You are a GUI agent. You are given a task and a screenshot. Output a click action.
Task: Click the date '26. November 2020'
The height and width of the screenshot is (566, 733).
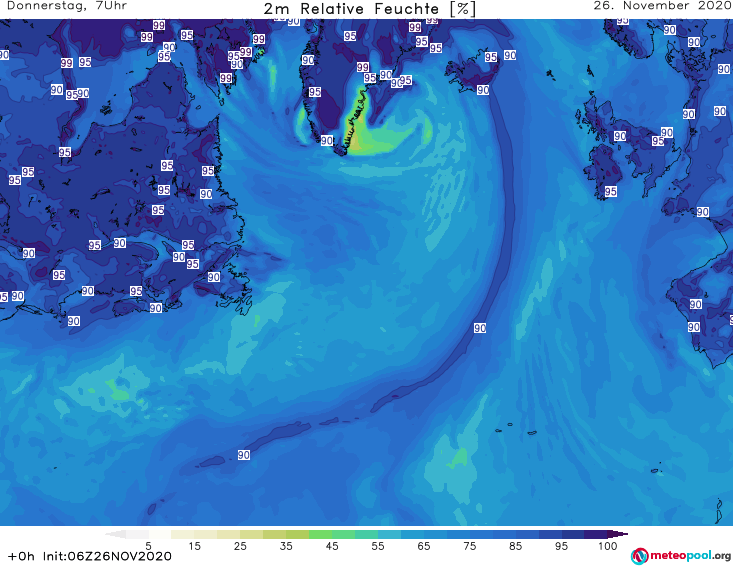pos(662,6)
